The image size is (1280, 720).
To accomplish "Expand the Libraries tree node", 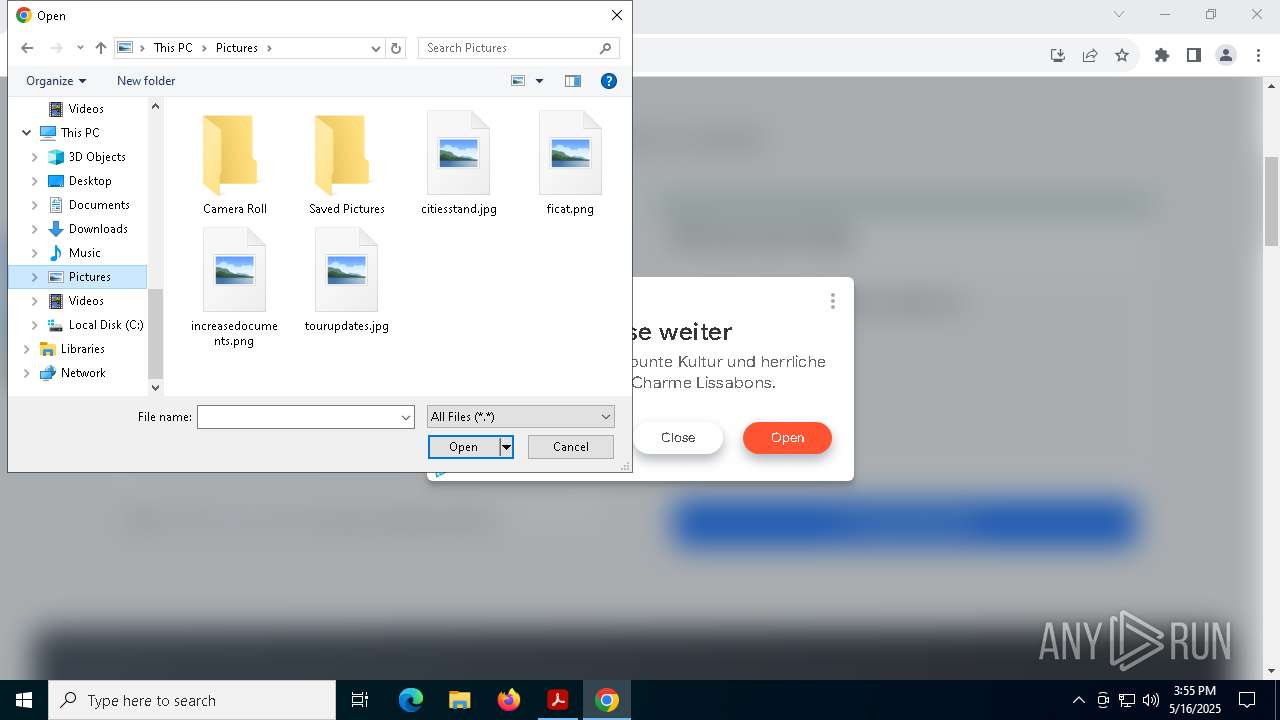I will point(27,349).
